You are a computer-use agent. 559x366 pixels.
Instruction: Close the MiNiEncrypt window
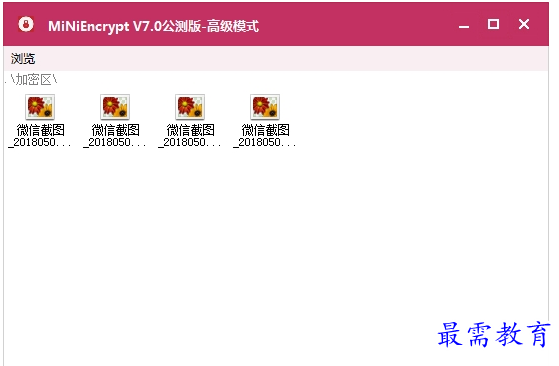pos(524,24)
